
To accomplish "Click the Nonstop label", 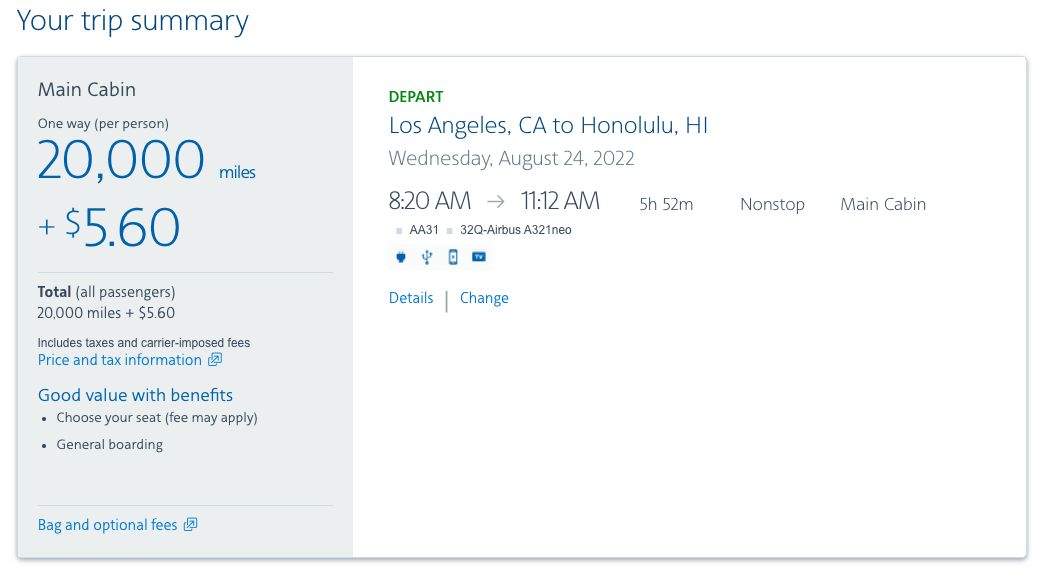I will 772,204.
